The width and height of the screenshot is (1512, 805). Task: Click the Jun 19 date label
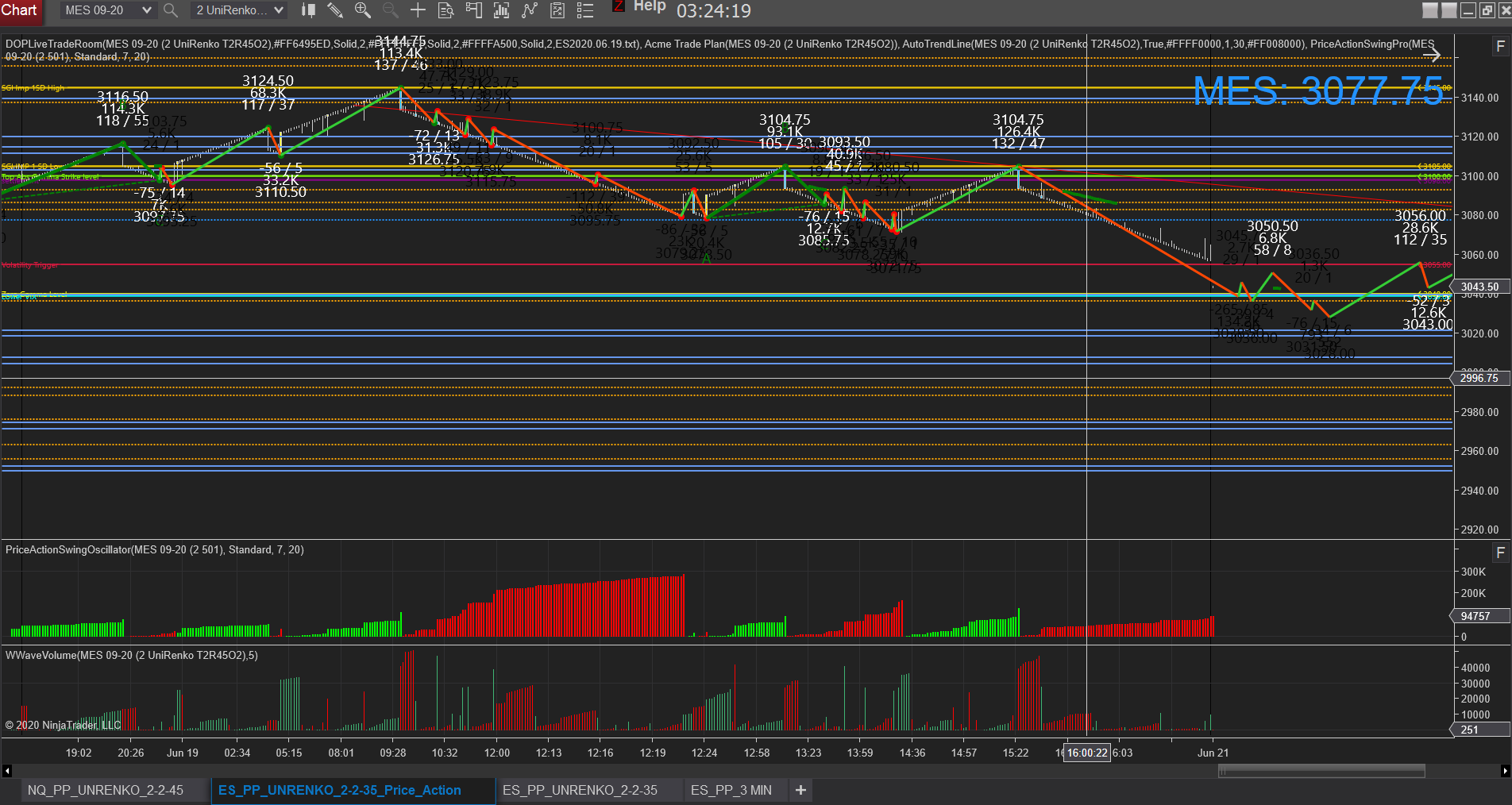(183, 753)
